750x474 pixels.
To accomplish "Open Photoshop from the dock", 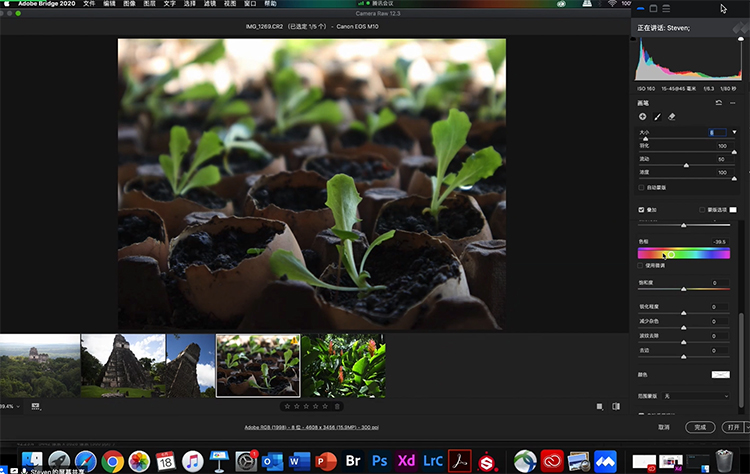I will tap(381, 461).
